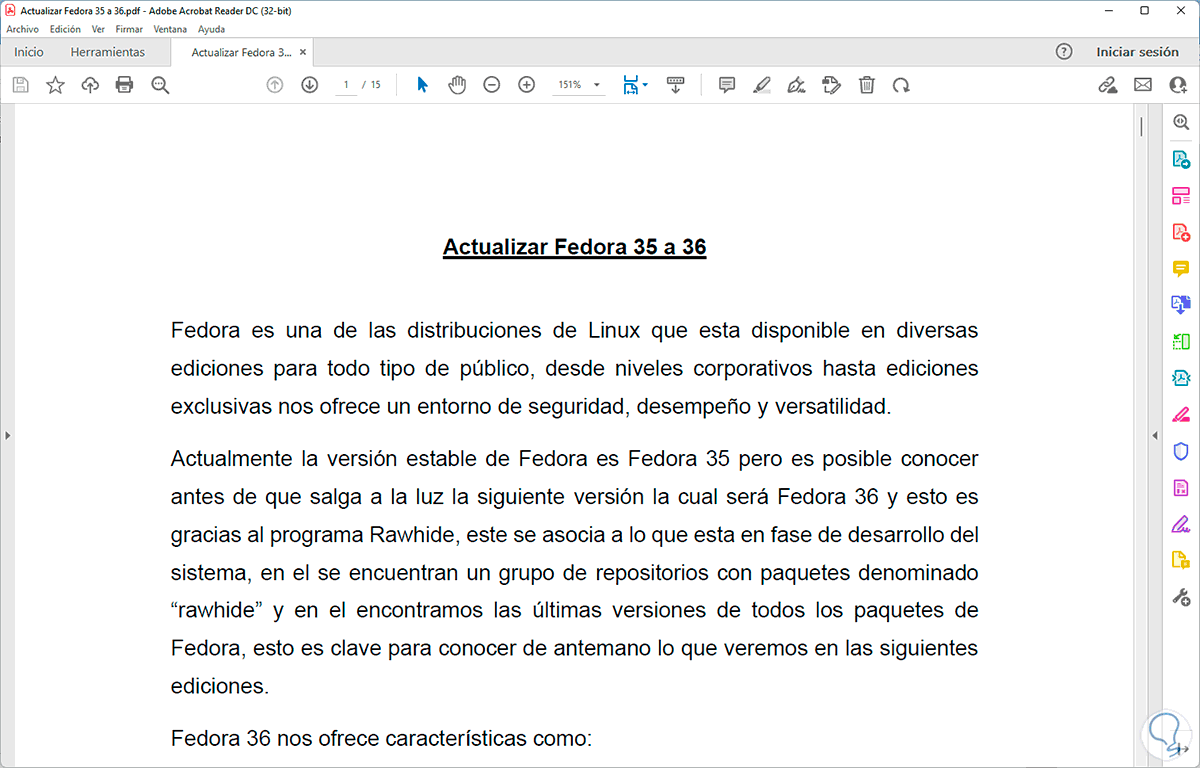1200x768 pixels.
Task: Open Organize Pages pink sidebar icon
Action: [x=1181, y=195]
